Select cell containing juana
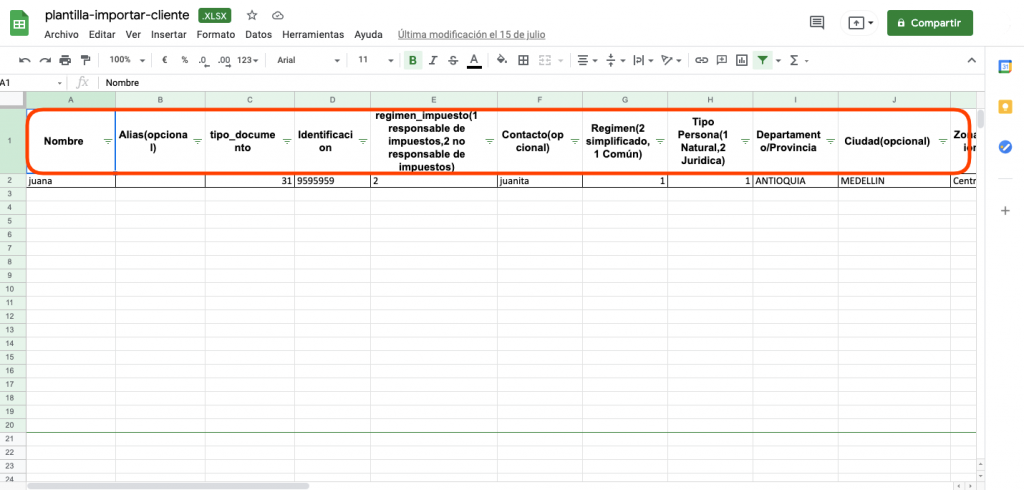 [x=71, y=181]
